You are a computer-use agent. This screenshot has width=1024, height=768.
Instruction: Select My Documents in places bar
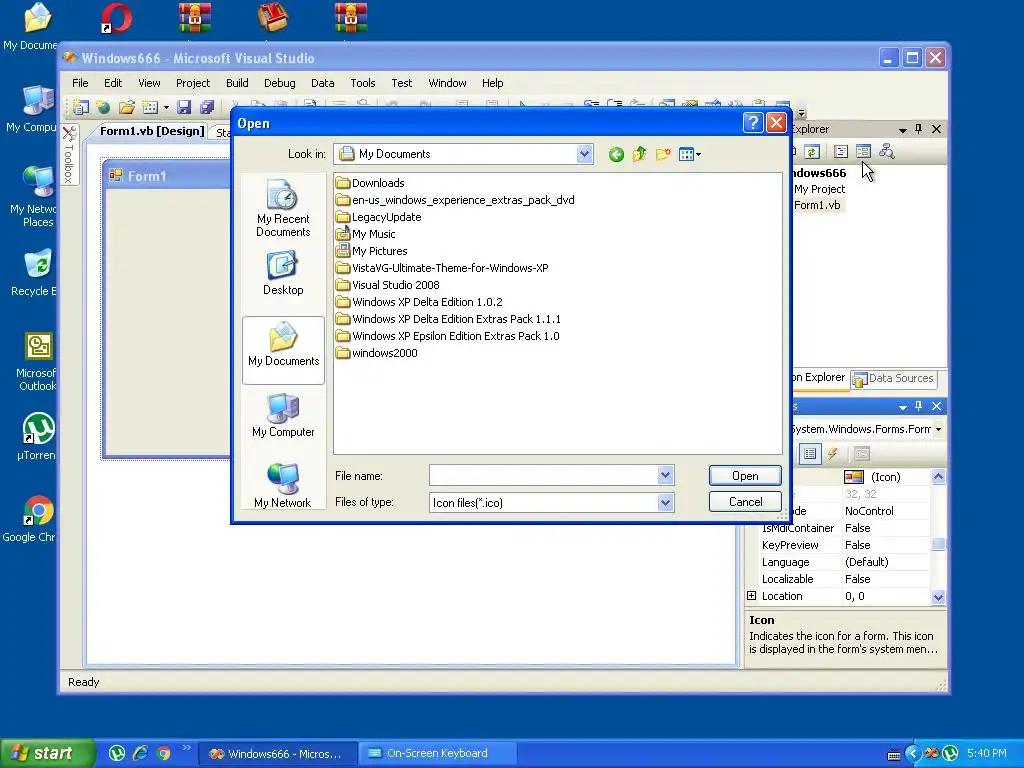point(283,350)
